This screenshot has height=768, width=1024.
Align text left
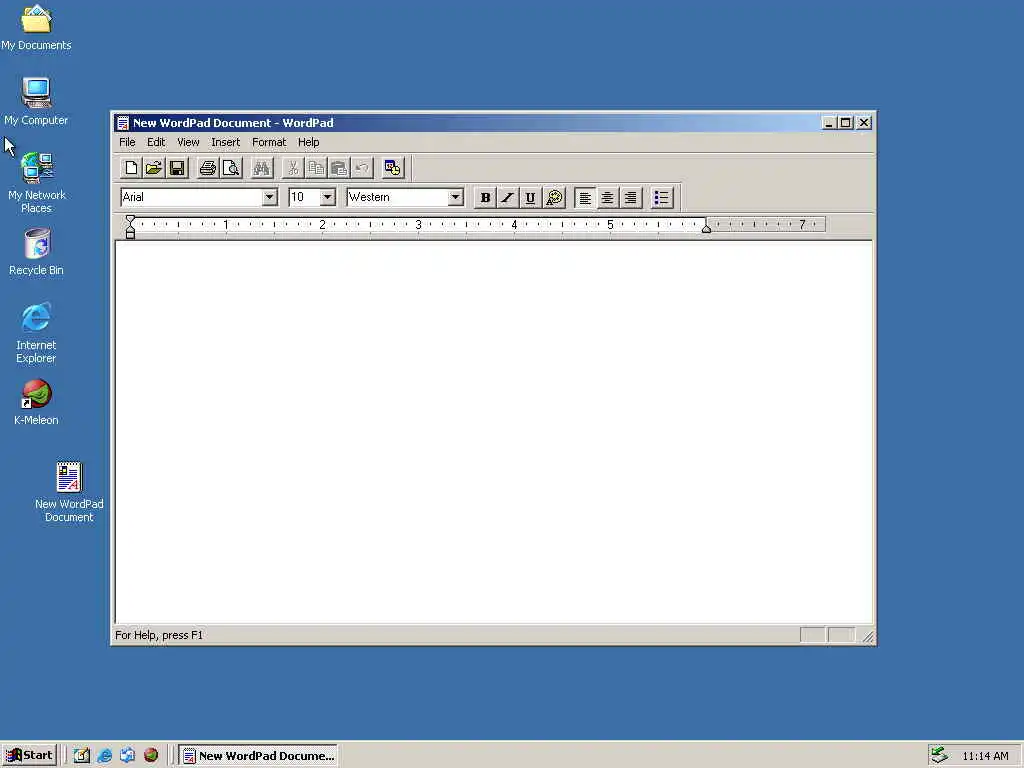click(x=585, y=198)
